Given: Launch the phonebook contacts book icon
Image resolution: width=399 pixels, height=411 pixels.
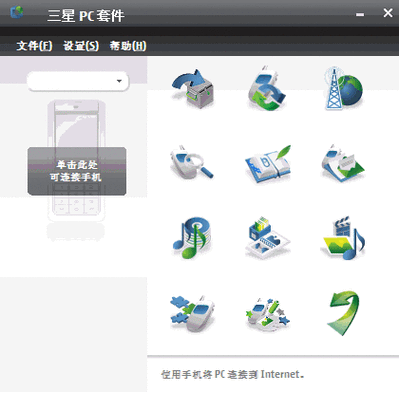Looking at the screenshot, I should [268, 164].
